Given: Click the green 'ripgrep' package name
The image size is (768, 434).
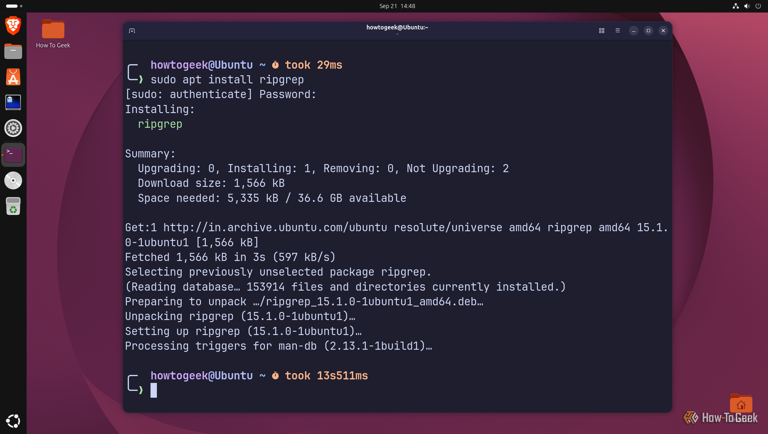Looking at the screenshot, I should click(x=160, y=124).
